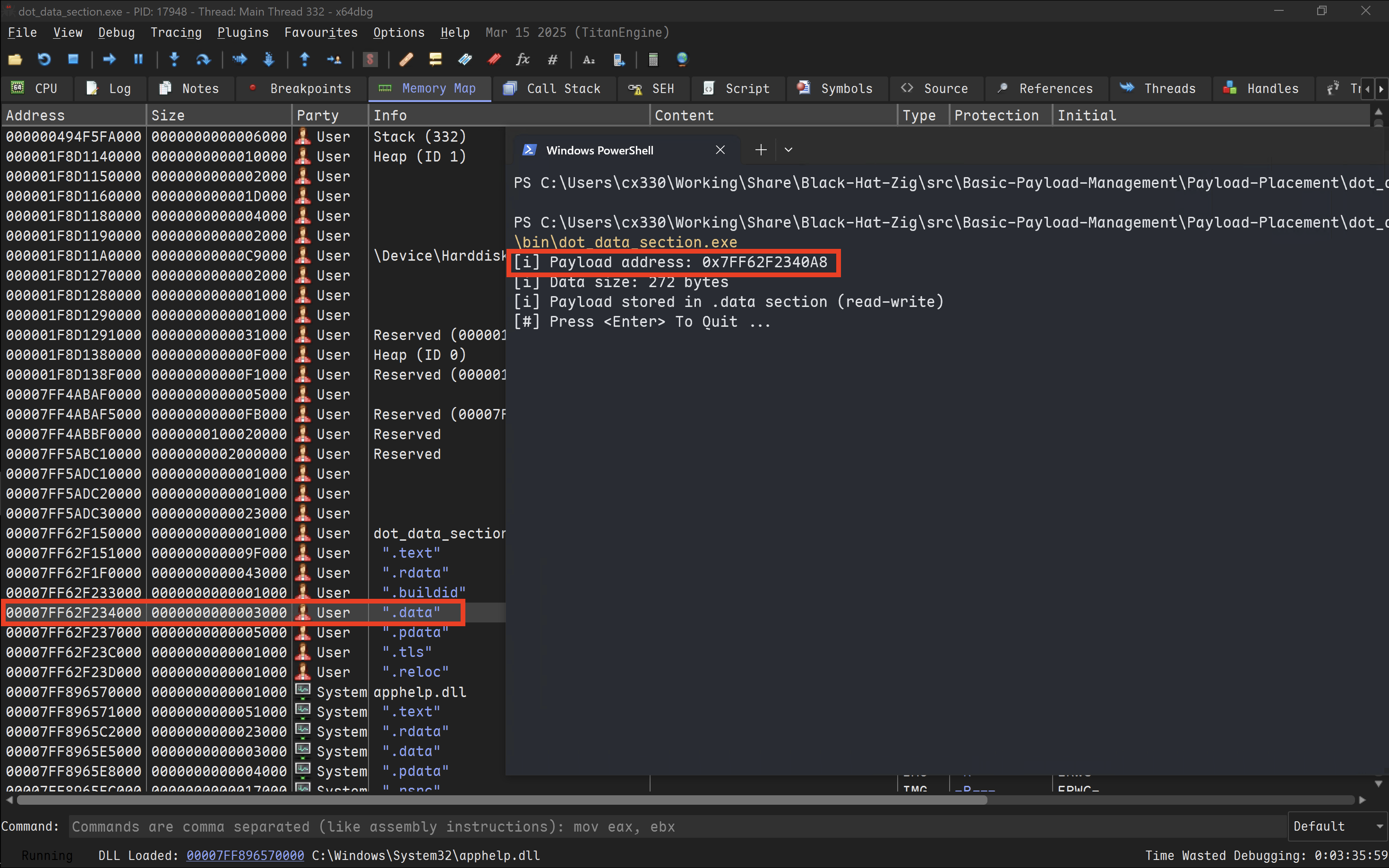Screen dimensions: 1389x868
Task: Open the Options menu
Action: [x=398, y=33]
